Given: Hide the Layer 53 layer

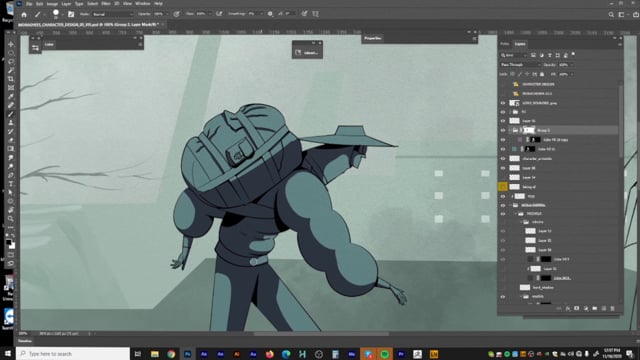Looking at the screenshot, I should pyautogui.click(x=503, y=231).
